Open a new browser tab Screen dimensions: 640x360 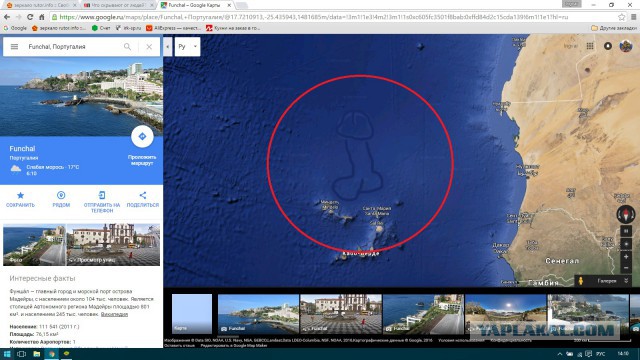242,5
